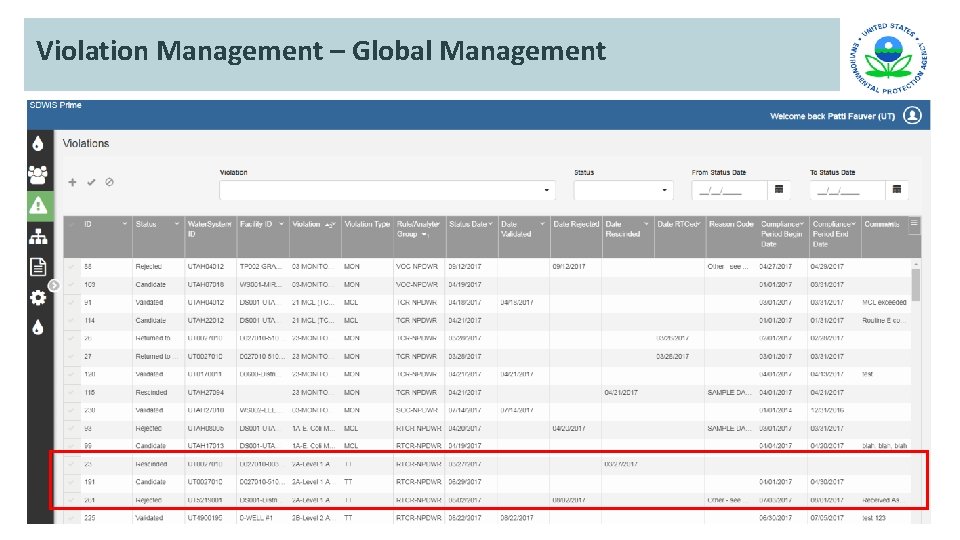Click the UTAH07018 cell in row 109

pyautogui.click(x=206, y=285)
